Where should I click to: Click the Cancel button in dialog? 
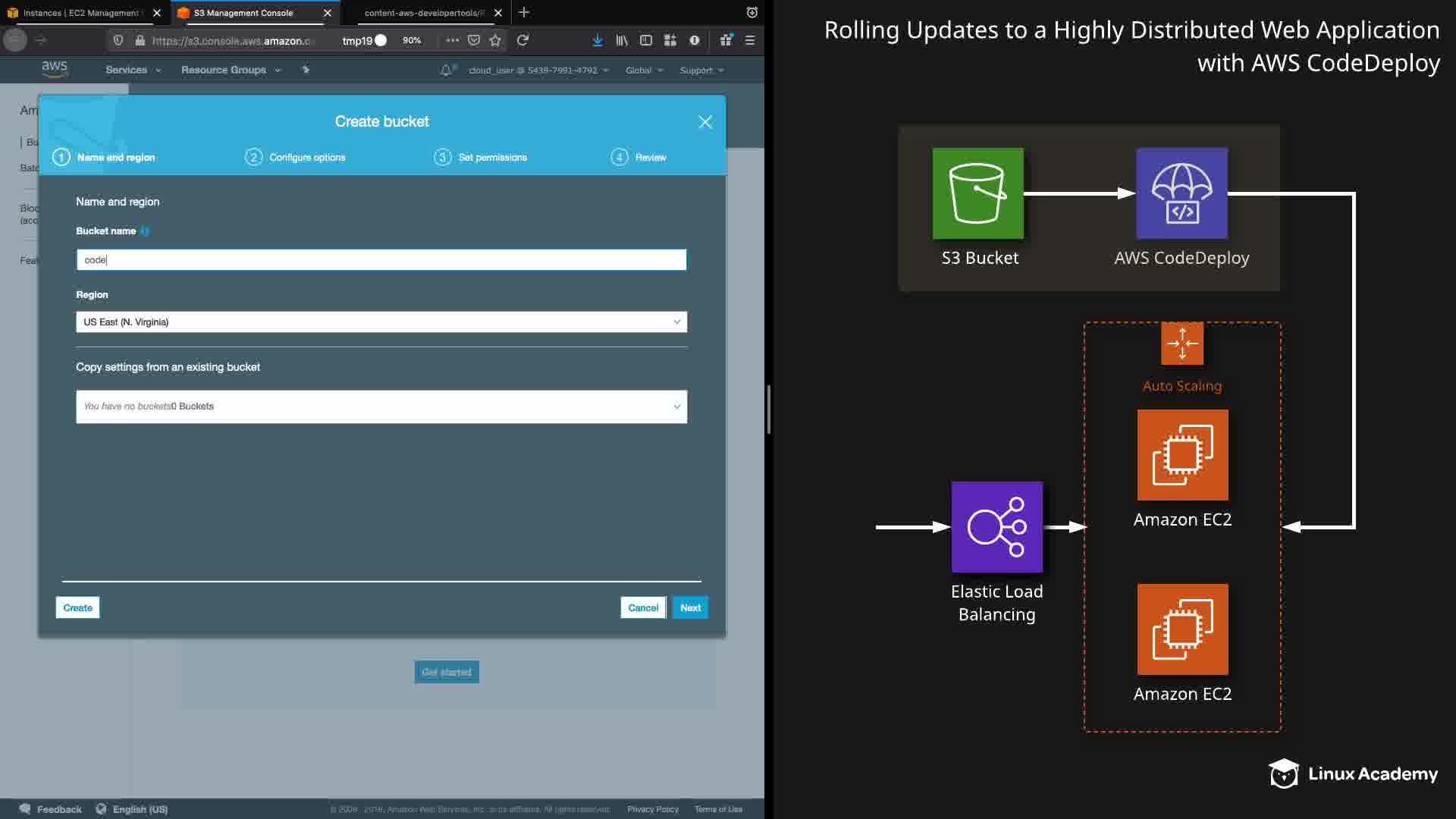click(643, 608)
